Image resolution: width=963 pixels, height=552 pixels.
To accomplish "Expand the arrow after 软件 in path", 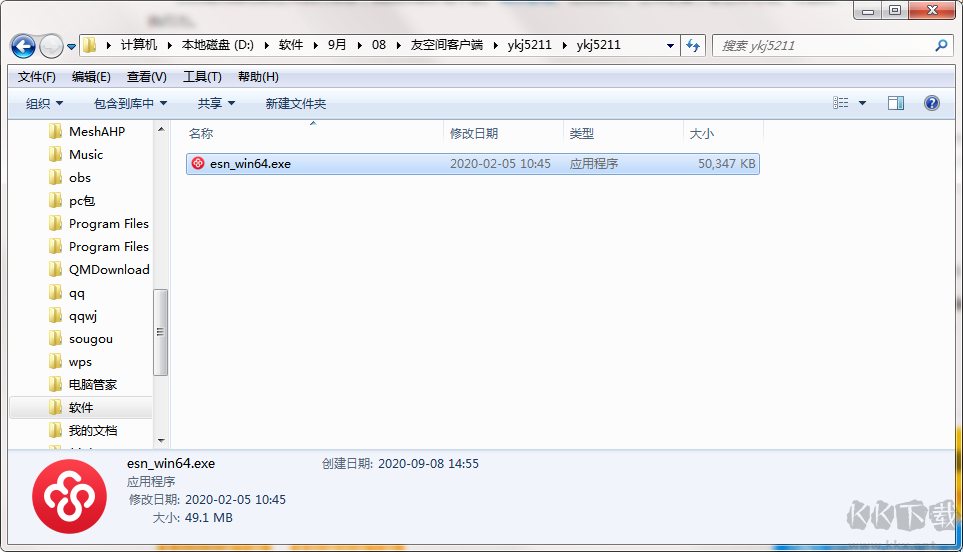I will 316,45.
